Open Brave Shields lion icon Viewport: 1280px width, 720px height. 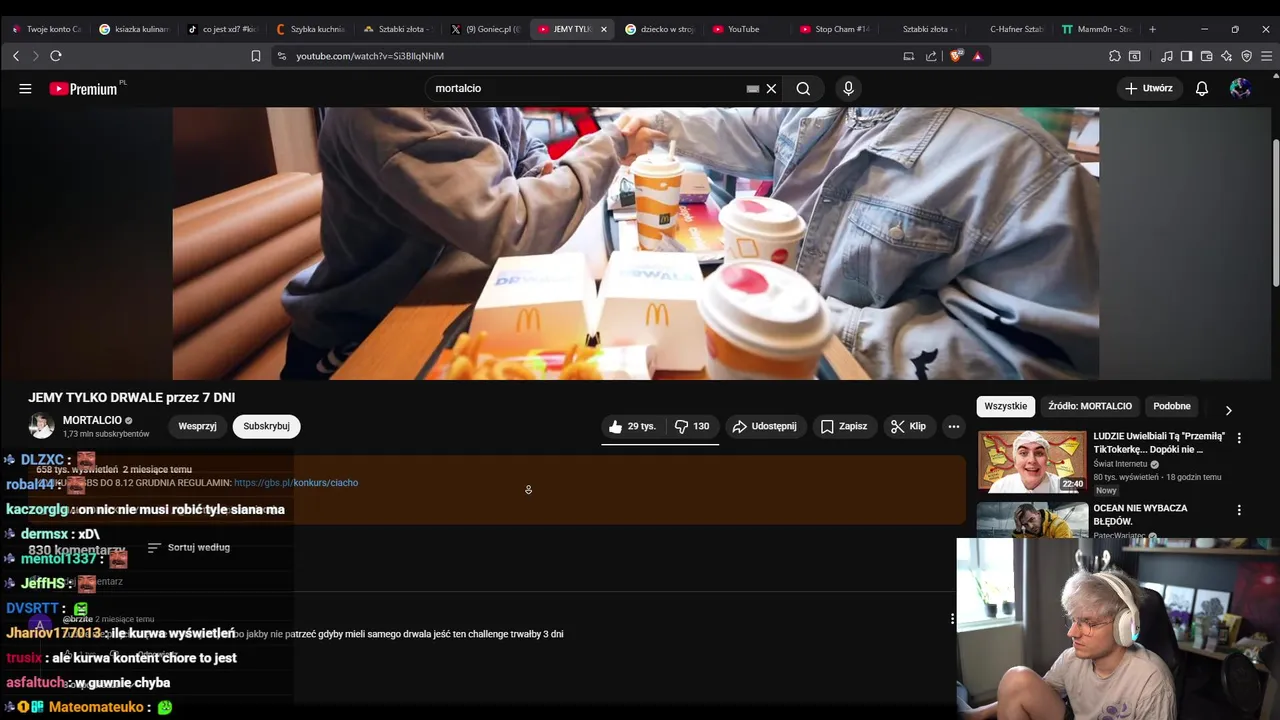click(956, 56)
